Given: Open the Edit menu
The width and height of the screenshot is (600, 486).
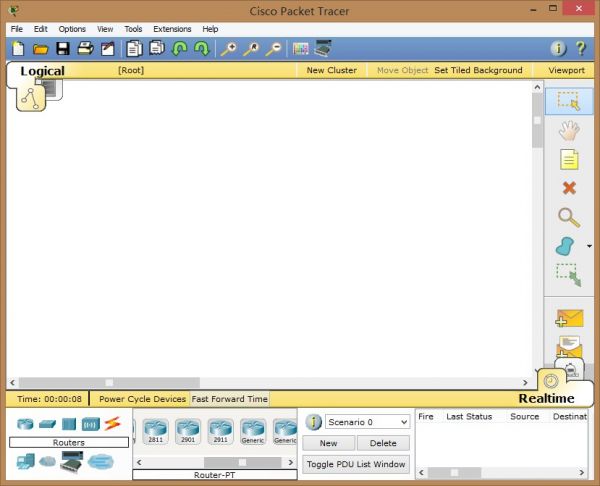Looking at the screenshot, I should point(40,29).
